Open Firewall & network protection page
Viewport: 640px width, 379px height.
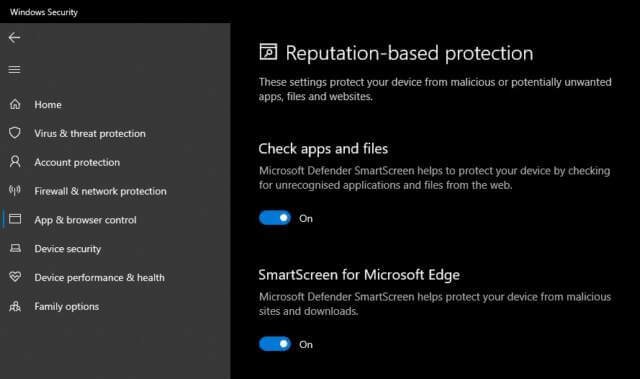click(100, 191)
